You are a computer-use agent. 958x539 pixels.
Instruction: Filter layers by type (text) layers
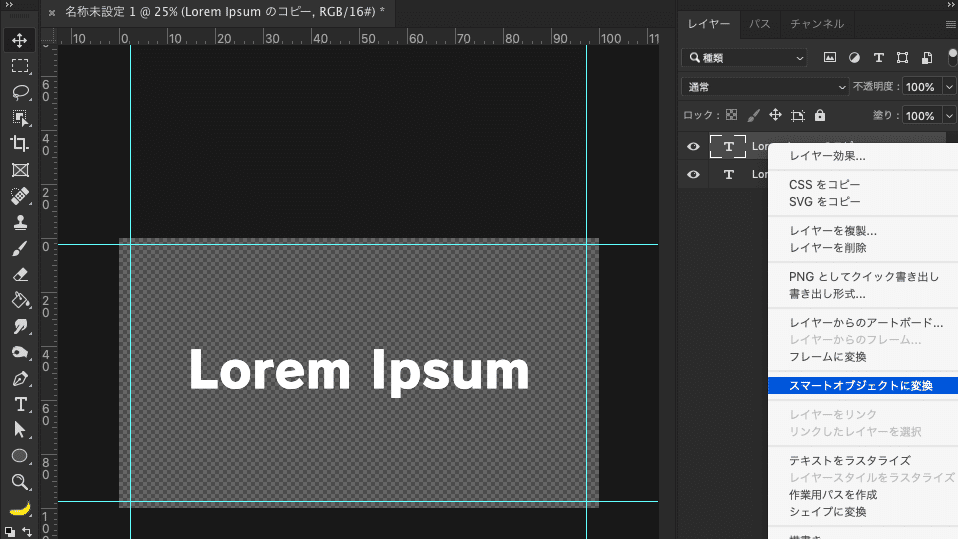tap(879, 57)
